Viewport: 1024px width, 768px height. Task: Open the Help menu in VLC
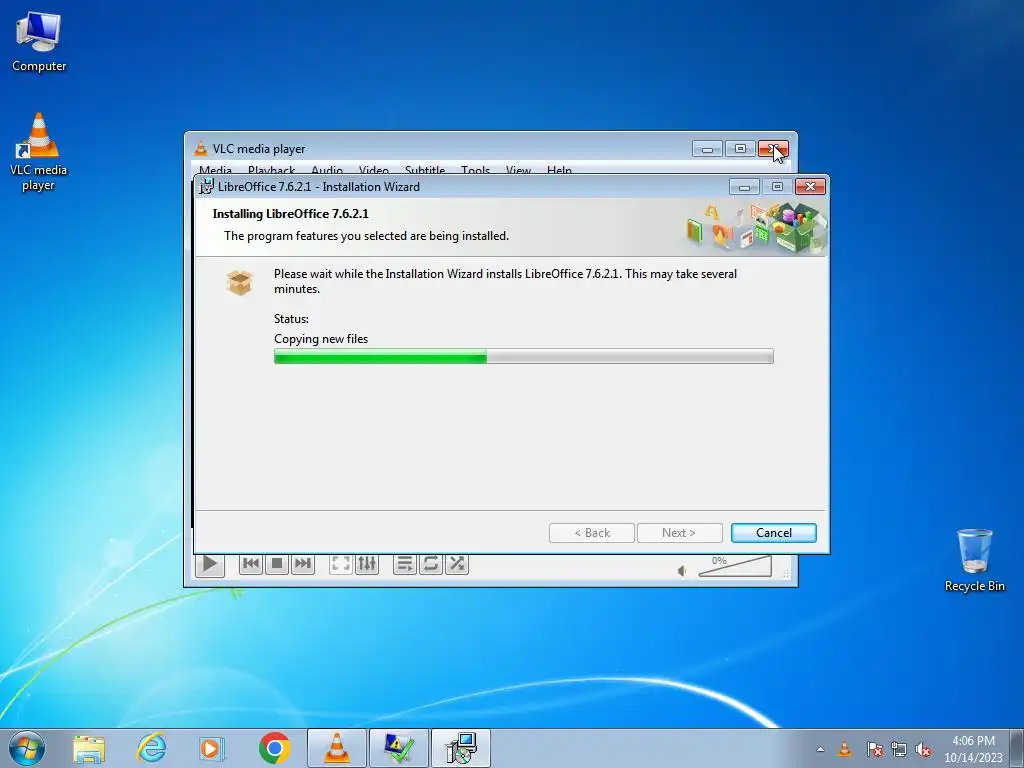click(x=560, y=169)
